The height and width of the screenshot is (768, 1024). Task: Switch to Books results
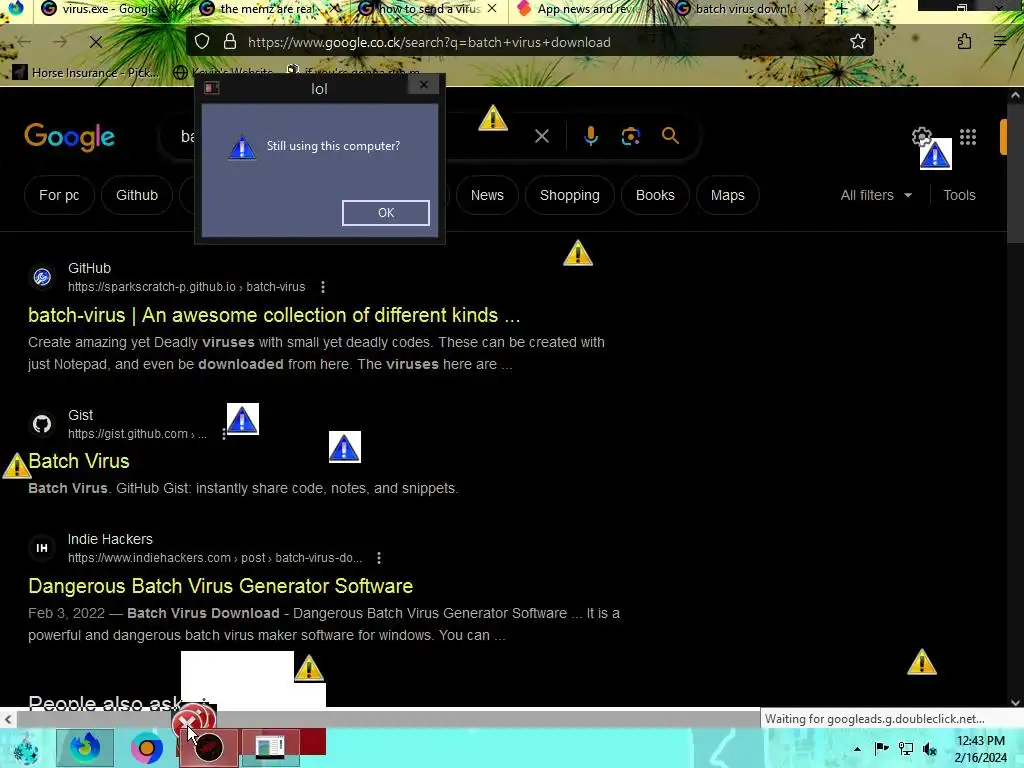[x=655, y=195]
